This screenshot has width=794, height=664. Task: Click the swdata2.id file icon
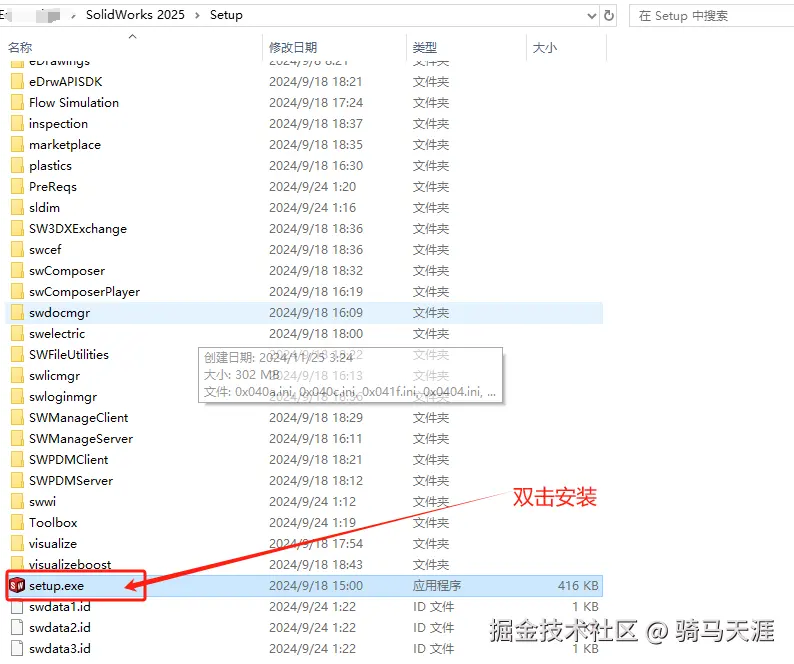point(17,628)
